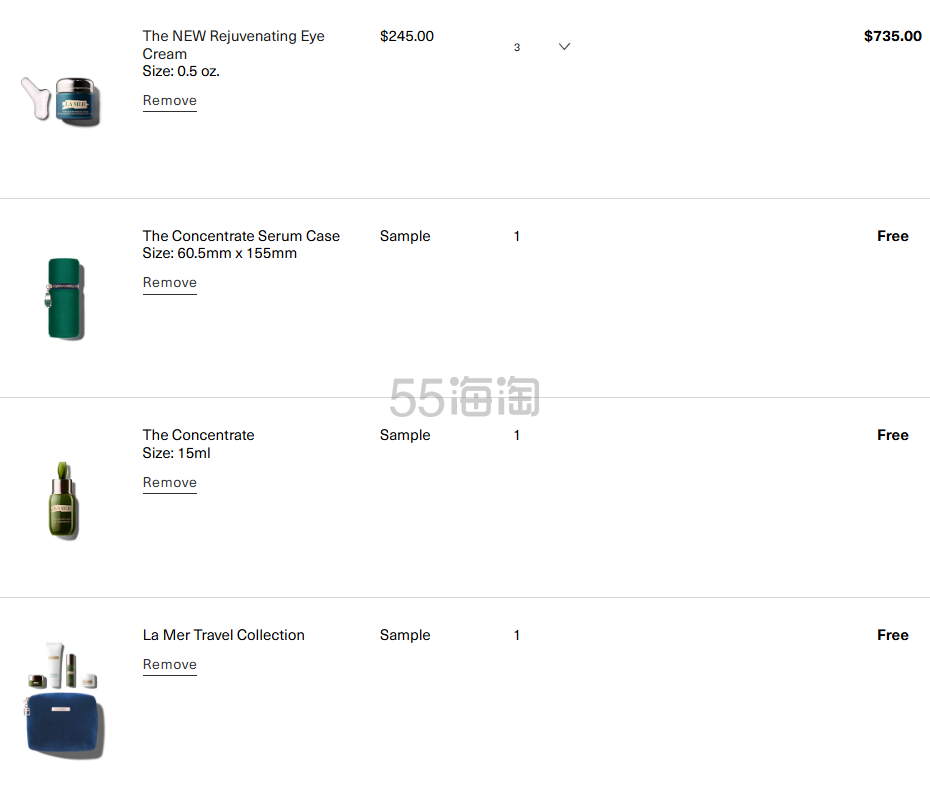
Task: Click the $735.00 line total
Action: (893, 36)
